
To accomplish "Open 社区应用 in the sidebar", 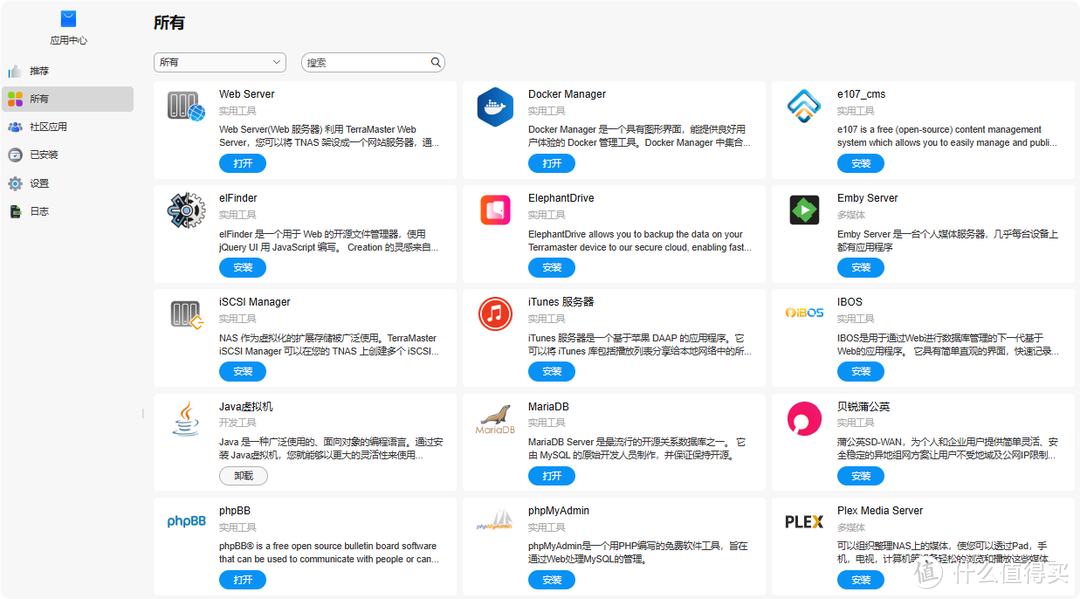I will (68, 127).
